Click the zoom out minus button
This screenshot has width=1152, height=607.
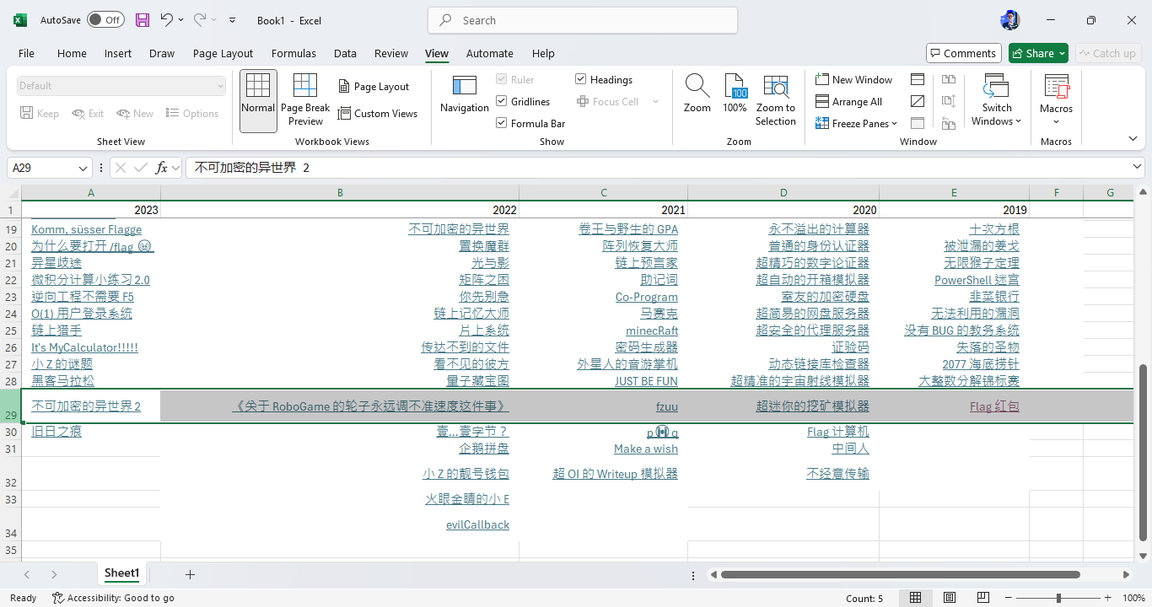[x=1009, y=598]
